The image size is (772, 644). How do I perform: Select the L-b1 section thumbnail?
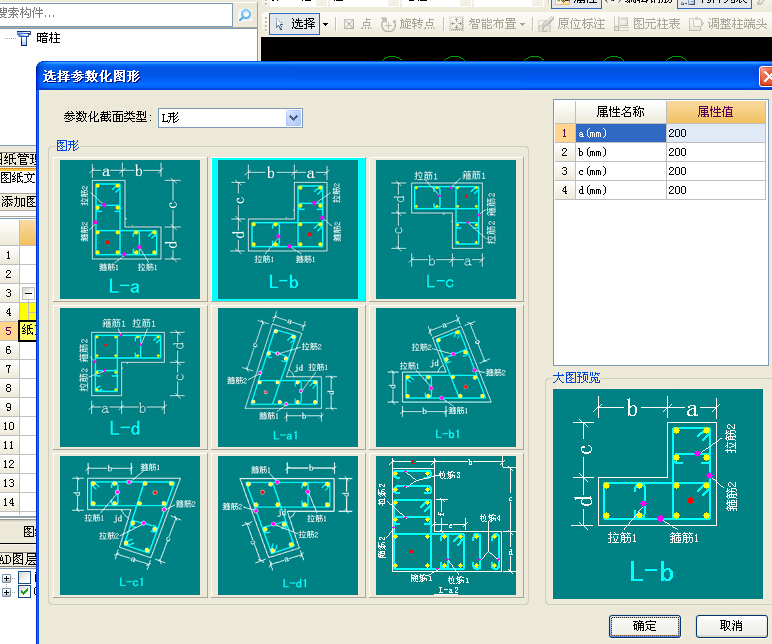click(x=446, y=377)
